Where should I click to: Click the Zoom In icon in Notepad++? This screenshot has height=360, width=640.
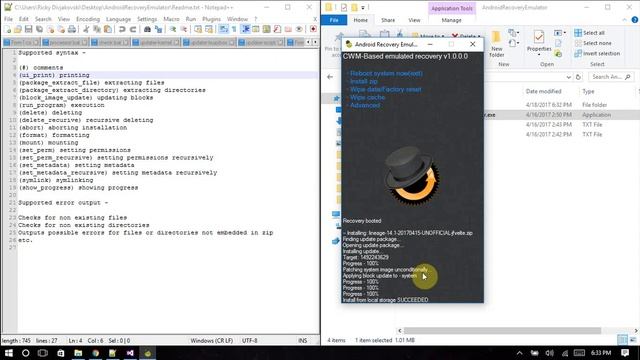pos(173,29)
